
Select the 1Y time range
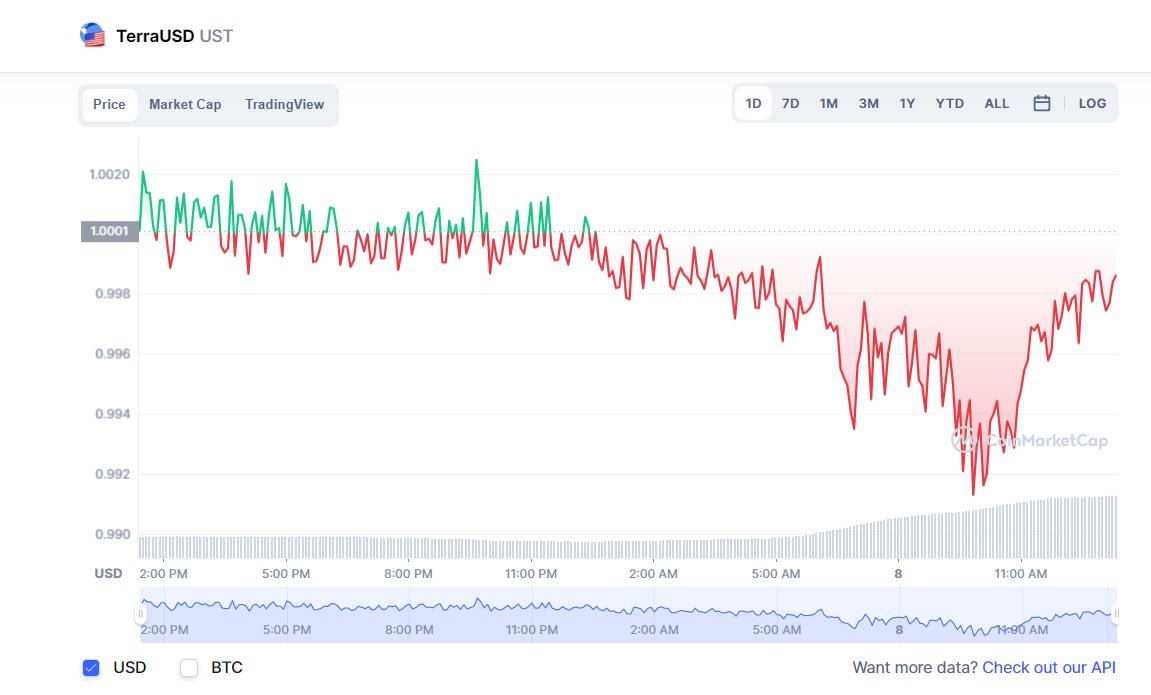[x=907, y=103]
